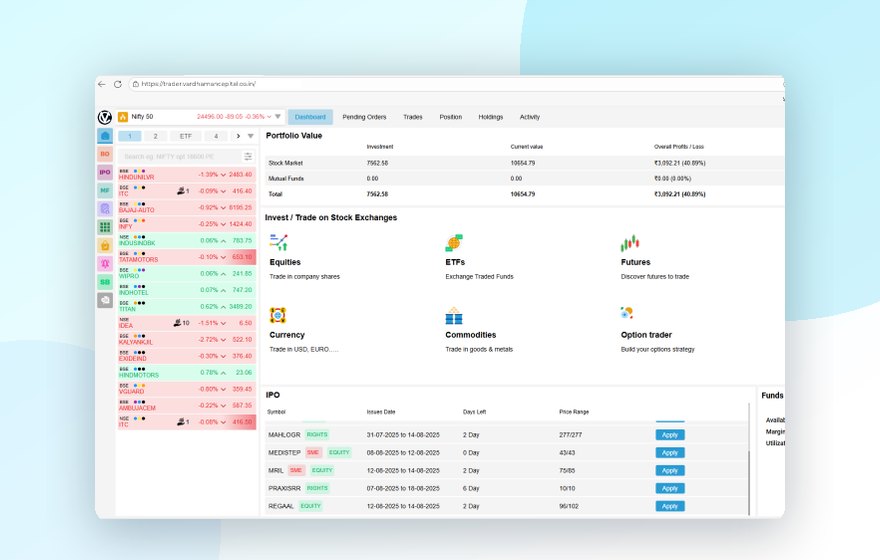Select watchlist tab 4
The image size is (880, 560).
(216, 136)
